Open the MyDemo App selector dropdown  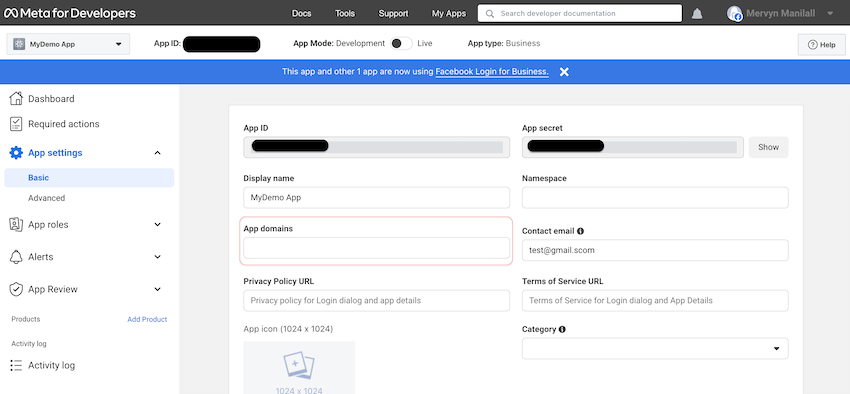(68, 44)
